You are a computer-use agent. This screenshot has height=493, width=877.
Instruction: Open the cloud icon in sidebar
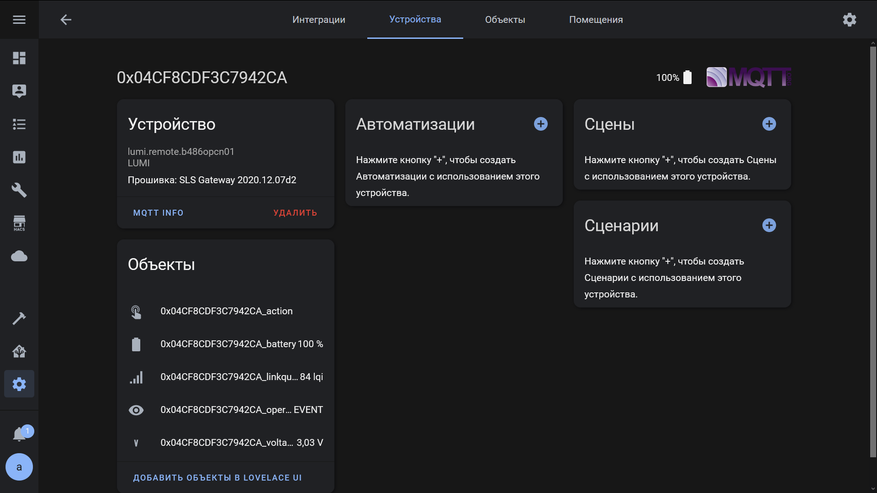19,256
